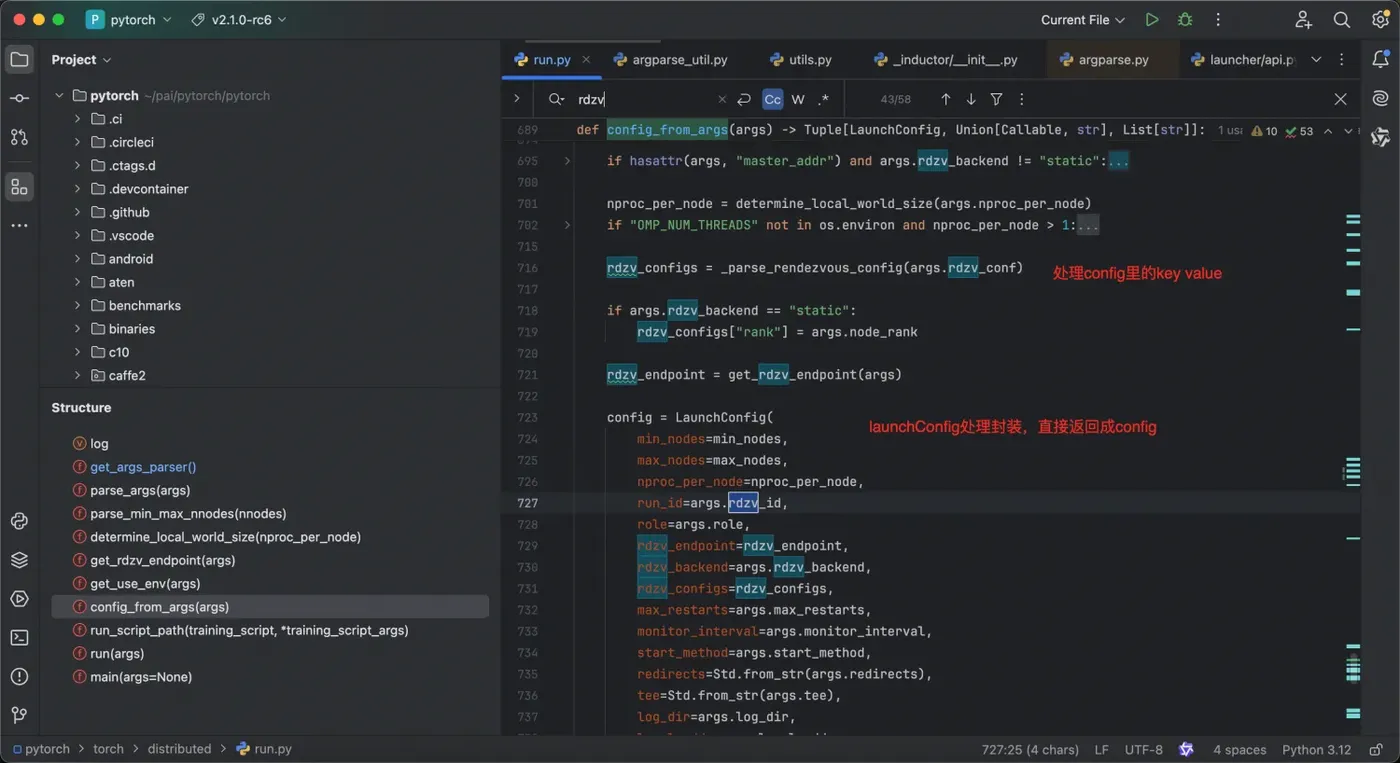Open the Structure tool window icon
1400x763 pixels.
19,187
